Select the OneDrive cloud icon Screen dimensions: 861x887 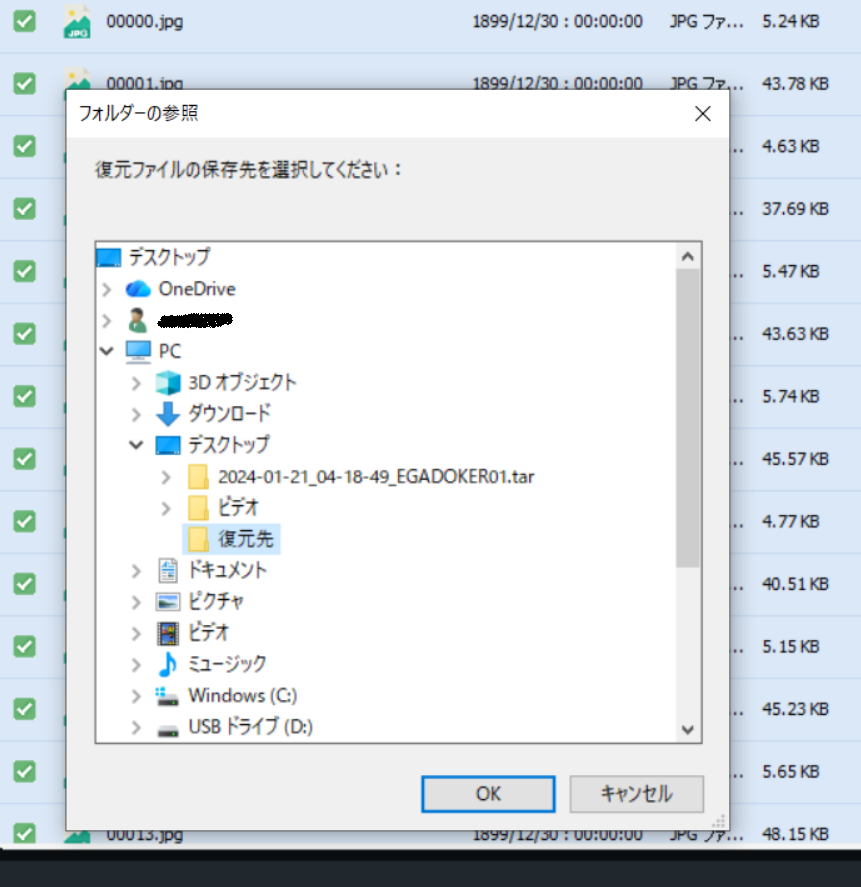pos(138,289)
